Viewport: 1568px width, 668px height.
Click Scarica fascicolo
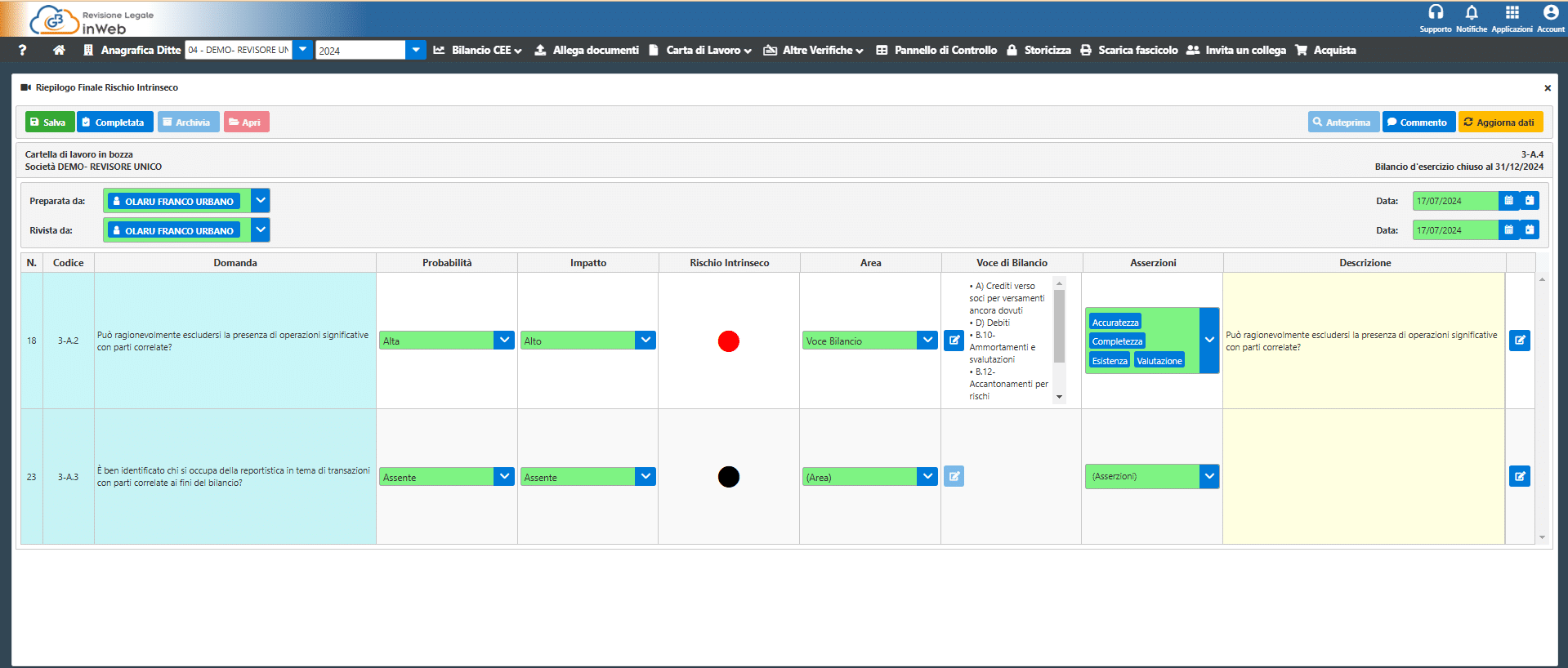click(1129, 50)
